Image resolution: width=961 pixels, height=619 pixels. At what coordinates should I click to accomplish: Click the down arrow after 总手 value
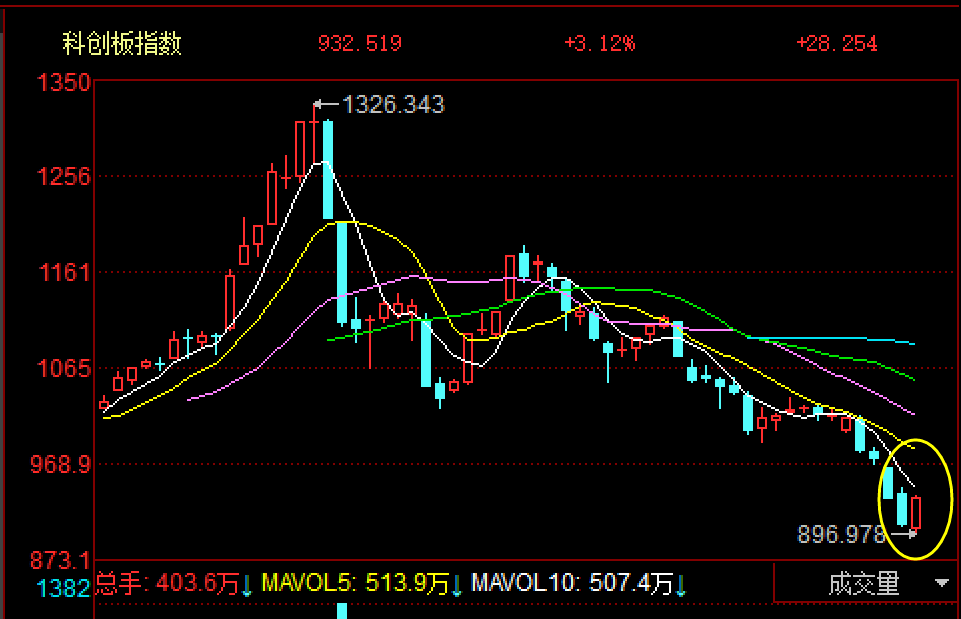(246, 585)
